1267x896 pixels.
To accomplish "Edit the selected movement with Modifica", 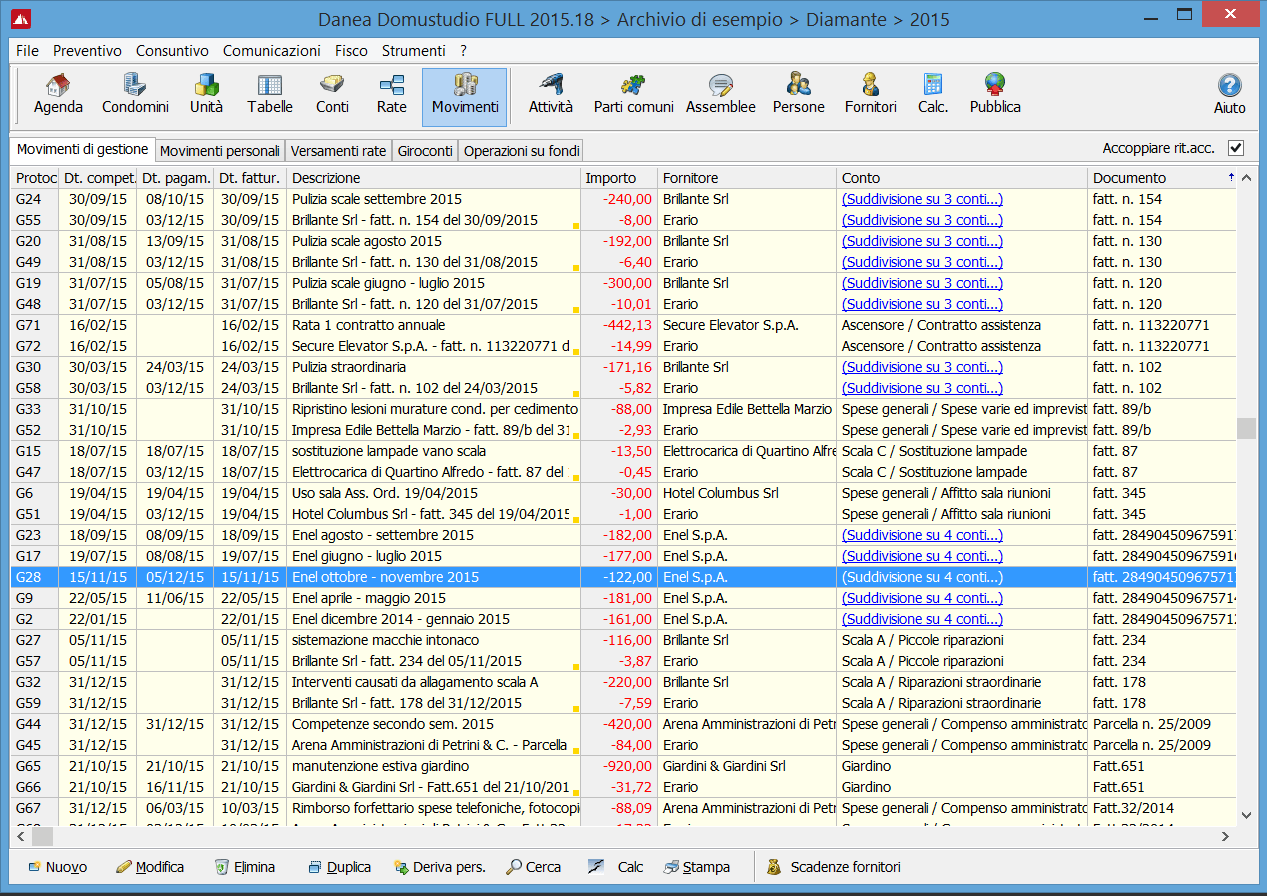I will (x=150, y=867).
